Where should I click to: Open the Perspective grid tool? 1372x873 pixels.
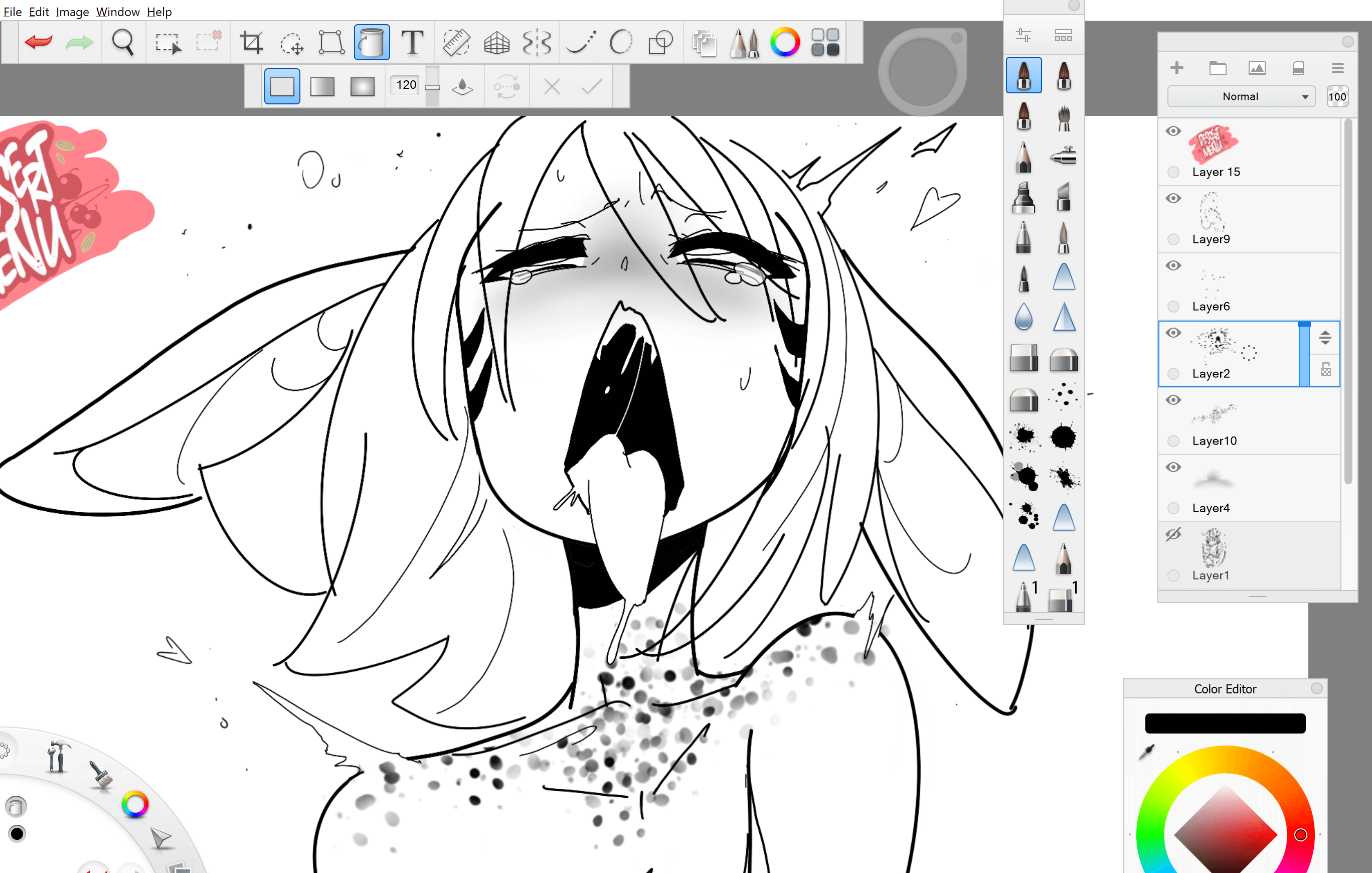[496, 42]
